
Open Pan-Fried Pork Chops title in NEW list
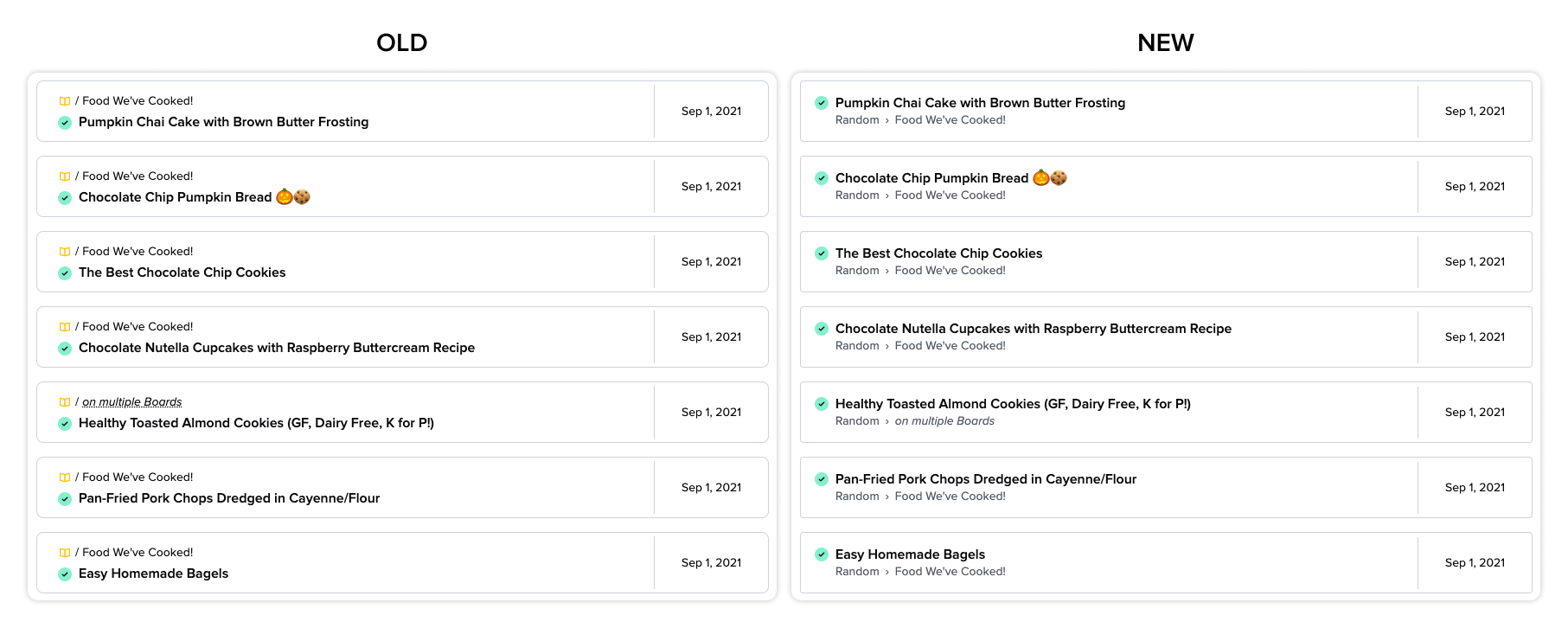[986, 479]
